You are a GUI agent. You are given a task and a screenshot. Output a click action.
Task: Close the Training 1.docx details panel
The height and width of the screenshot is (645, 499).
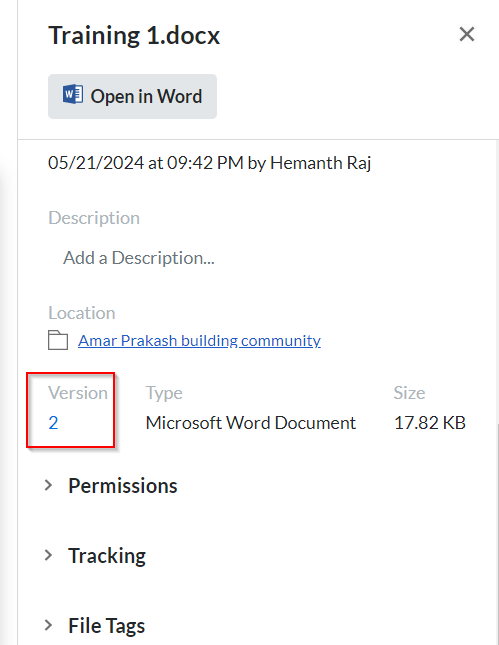467,35
